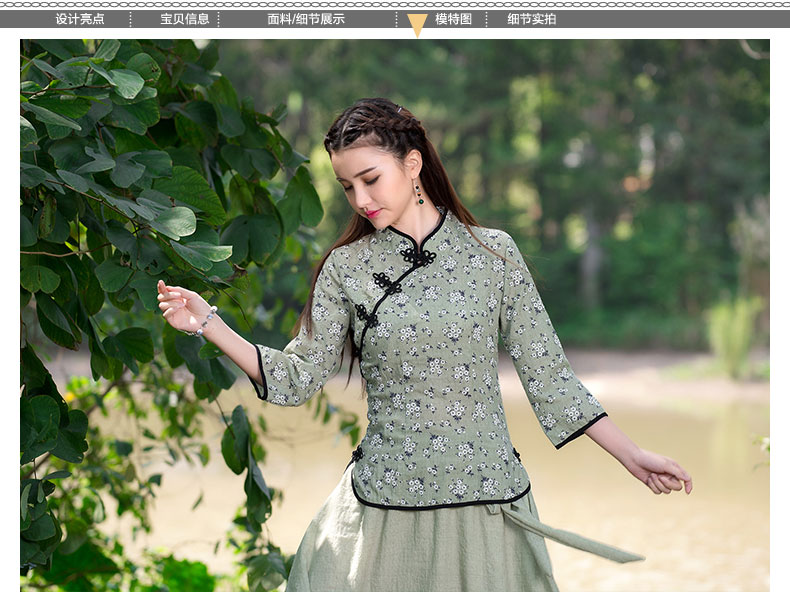Click the model's lowered hand on right
Viewport: 790px width, 600px height.
pyautogui.click(x=658, y=471)
